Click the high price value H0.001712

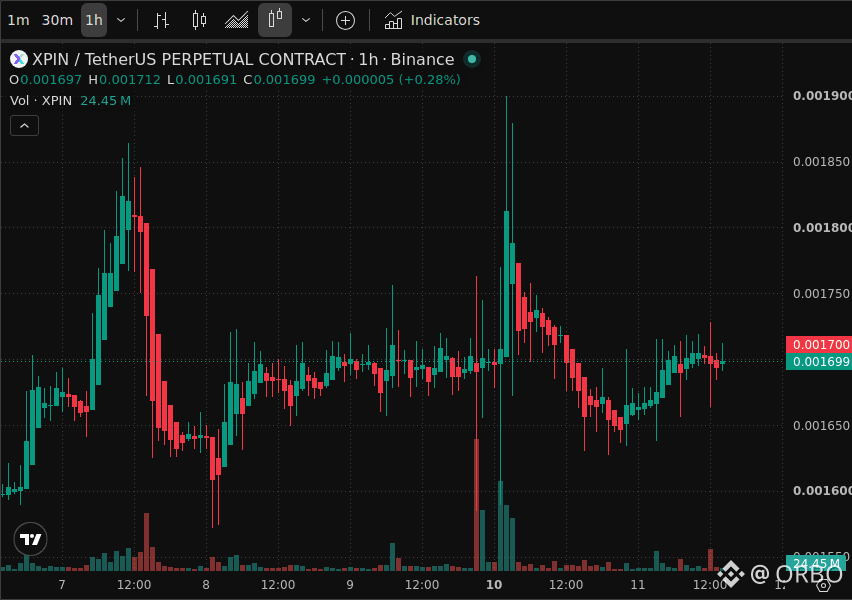[x=124, y=80]
